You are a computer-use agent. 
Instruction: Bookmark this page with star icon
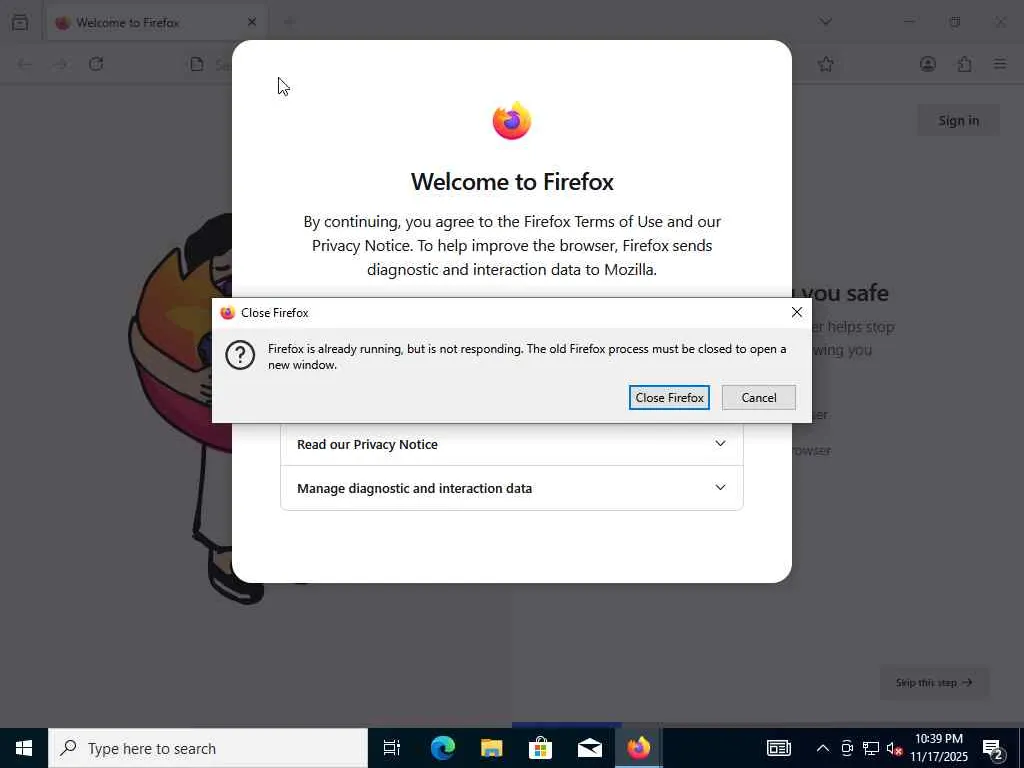[825, 64]
